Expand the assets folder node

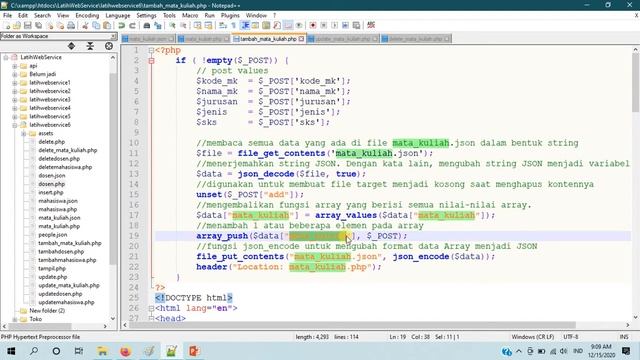pos(24,133)
